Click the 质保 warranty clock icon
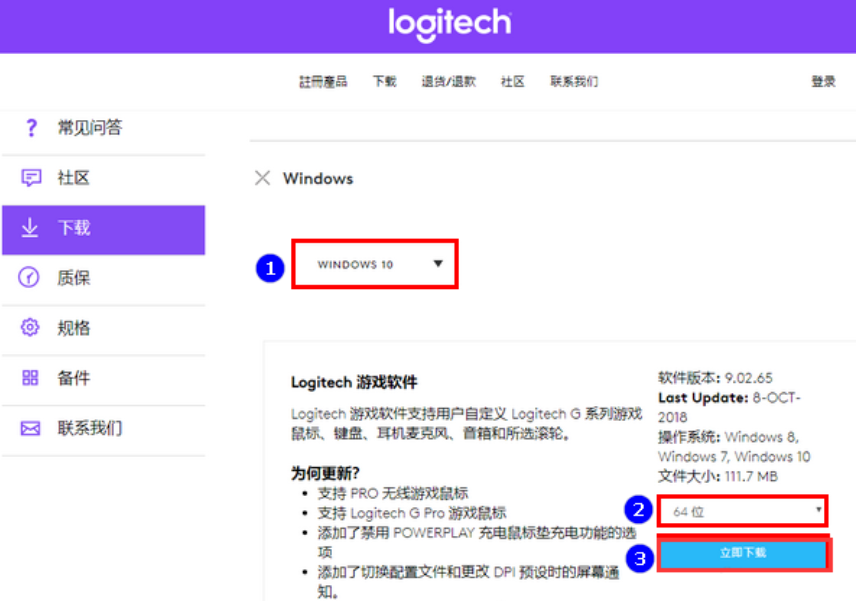Image resolution: width=856 pixels, height=601 pixels. pyautogui.click(x=30, y=278)
